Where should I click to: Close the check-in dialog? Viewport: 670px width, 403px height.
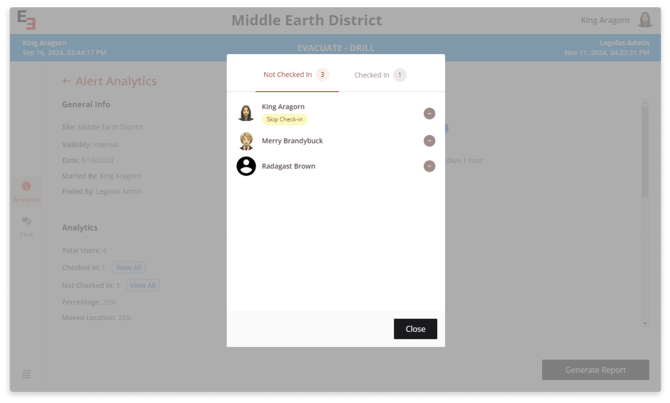415,328
